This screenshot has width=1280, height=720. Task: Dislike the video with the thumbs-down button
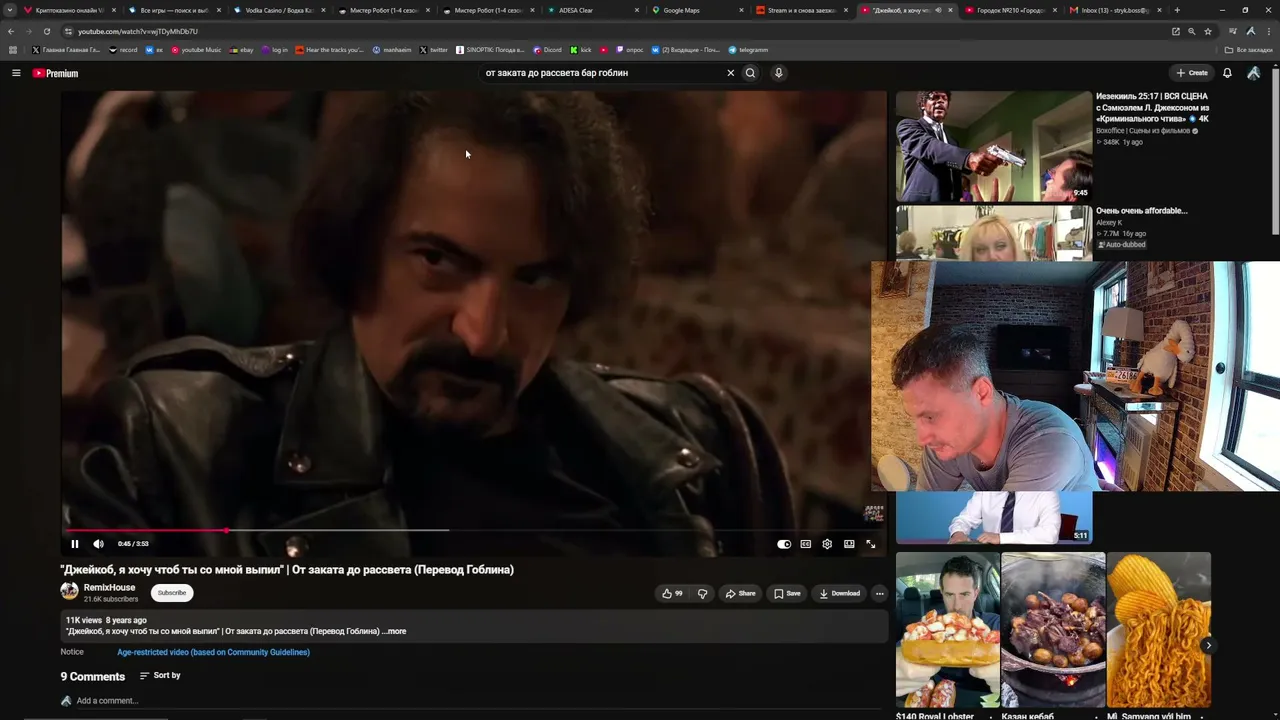[x=702, y=593]
